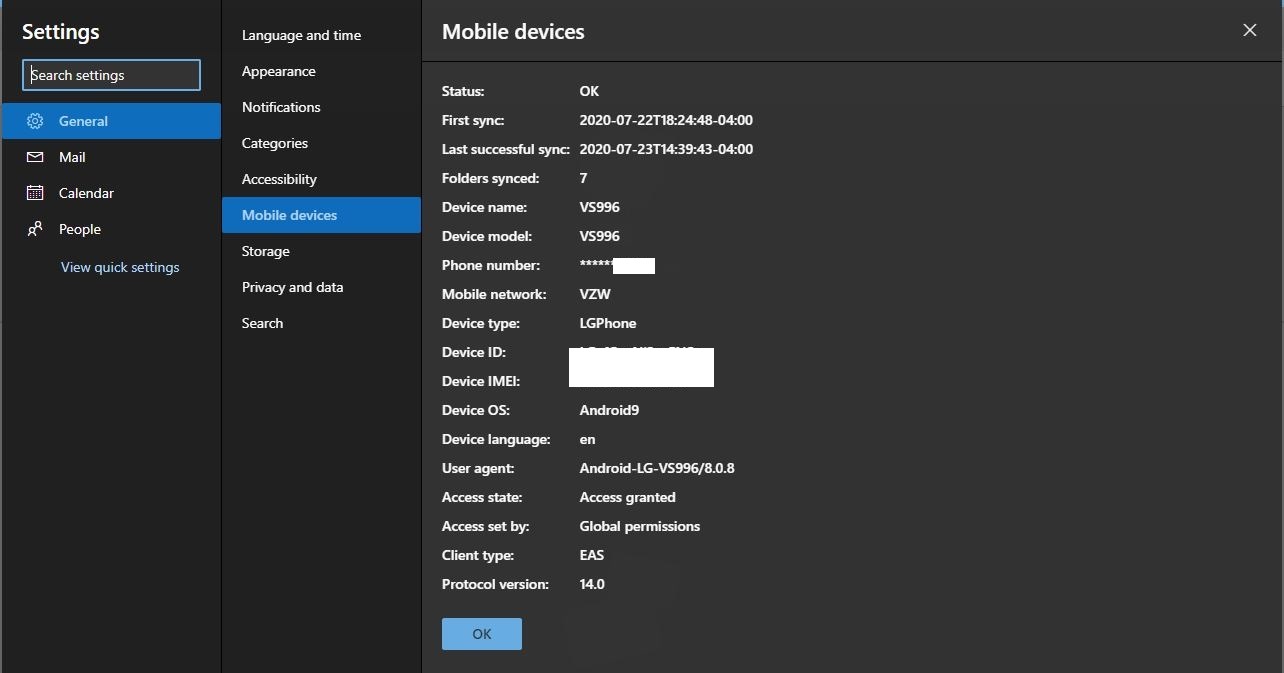
Task: Click the Mobile network label
Action: click(x=494, y=294)
